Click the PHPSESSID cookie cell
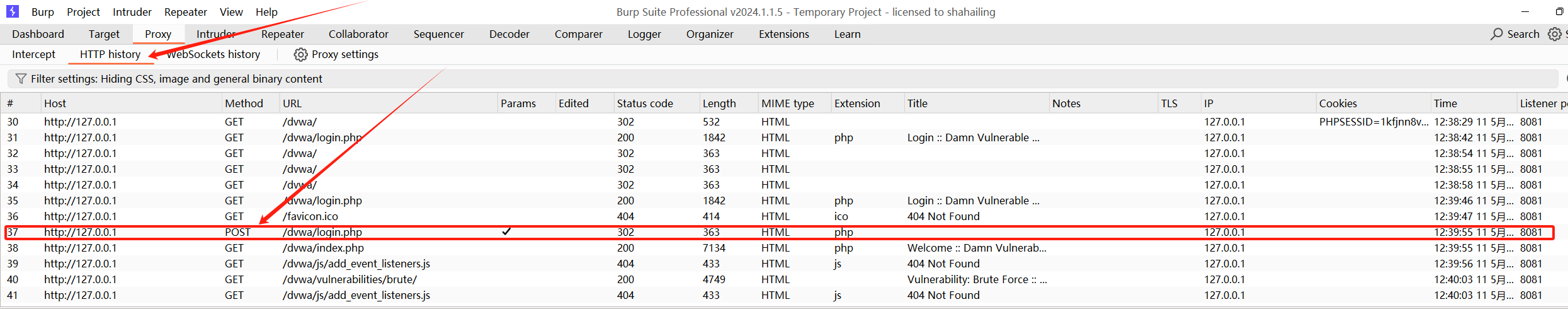The width and height of the screenshot is (1568, 309). (x=1373, y=122)
